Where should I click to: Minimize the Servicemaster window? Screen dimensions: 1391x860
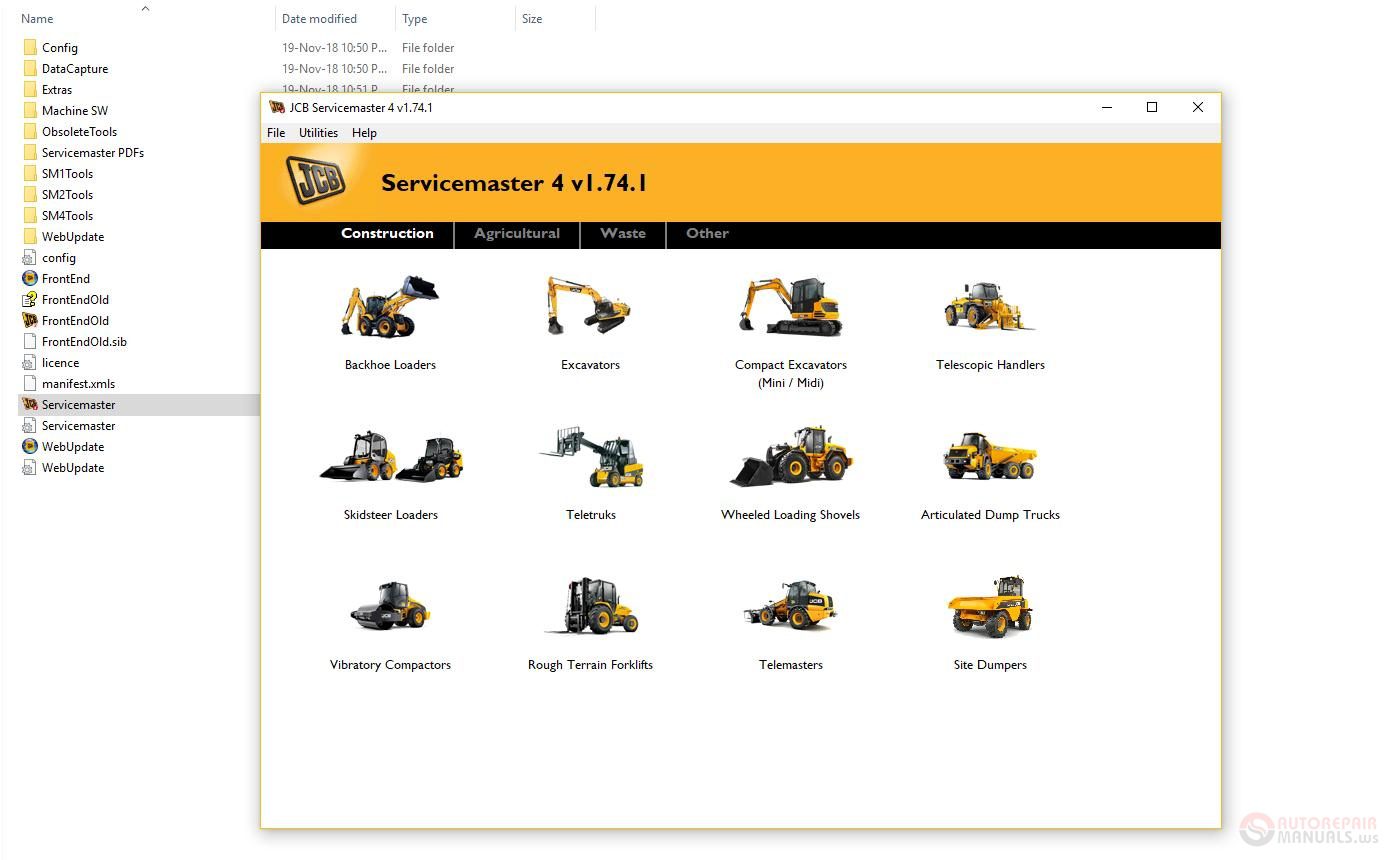click(1107, 107)
